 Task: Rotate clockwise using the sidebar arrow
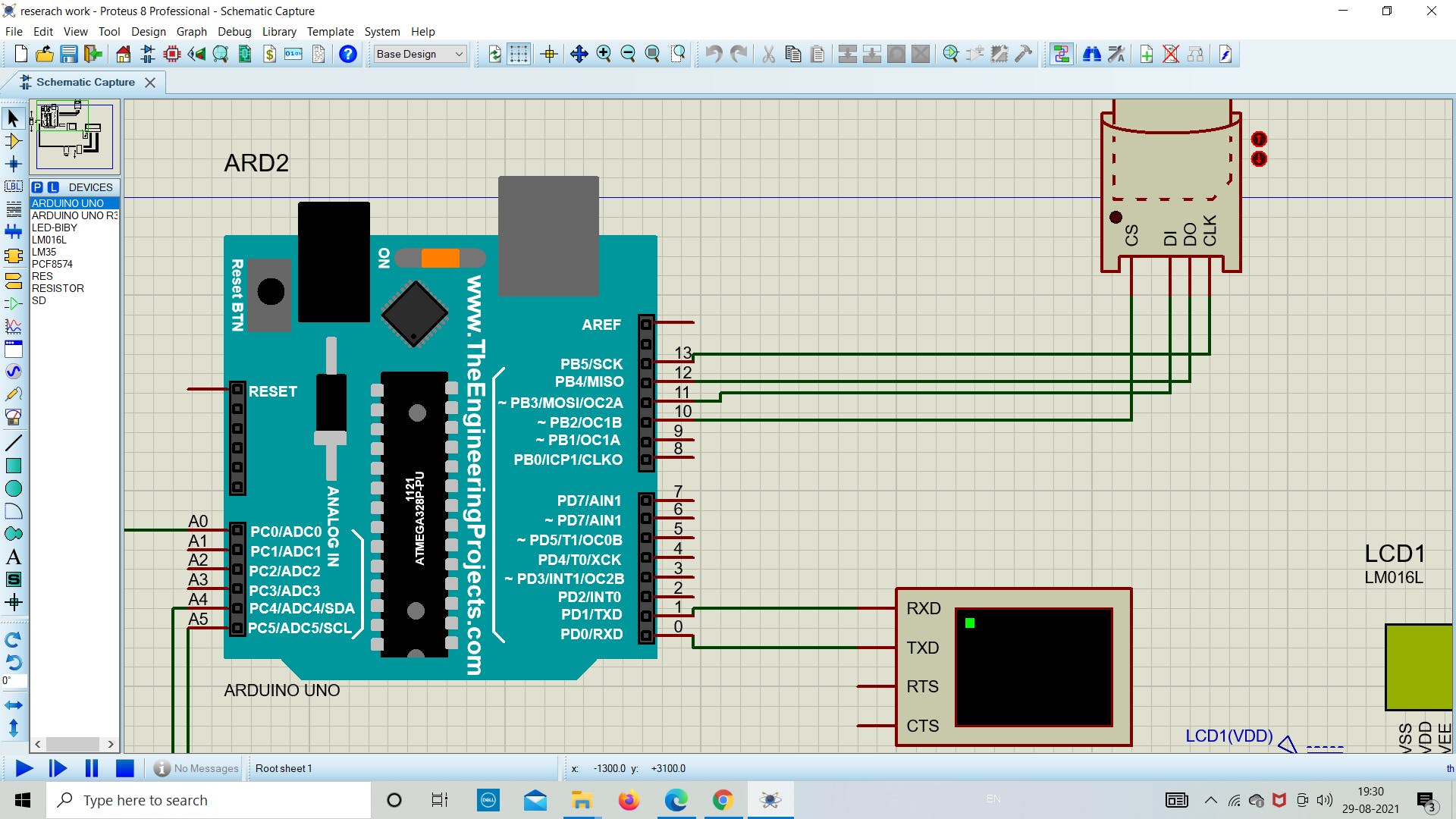[13, 639]
